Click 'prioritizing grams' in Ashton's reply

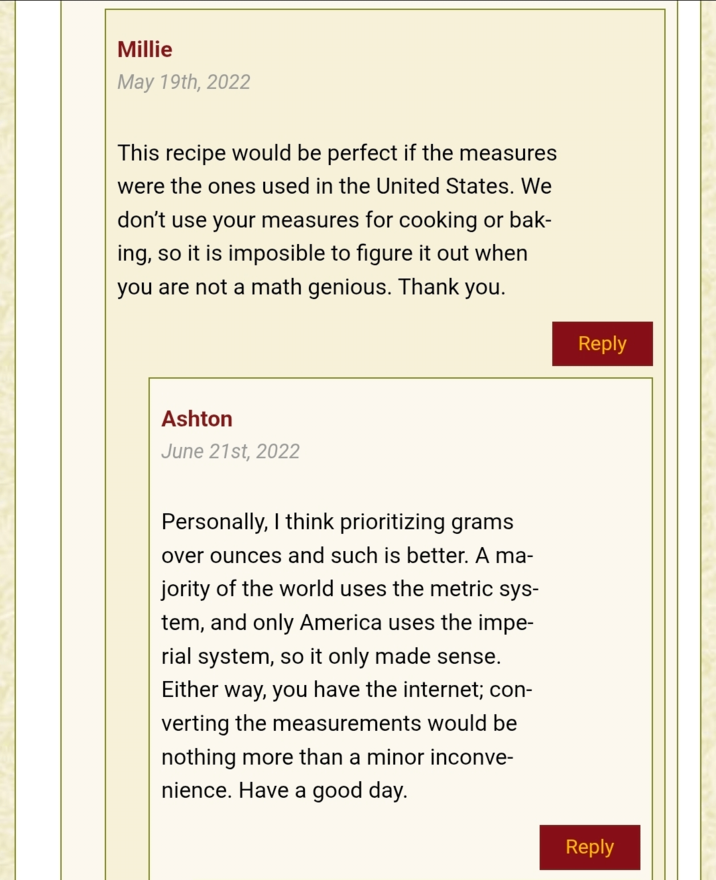click(426, 522)
